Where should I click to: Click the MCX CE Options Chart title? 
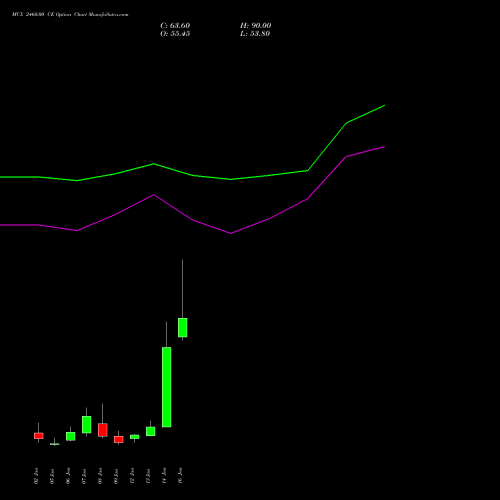click(70, 15)
